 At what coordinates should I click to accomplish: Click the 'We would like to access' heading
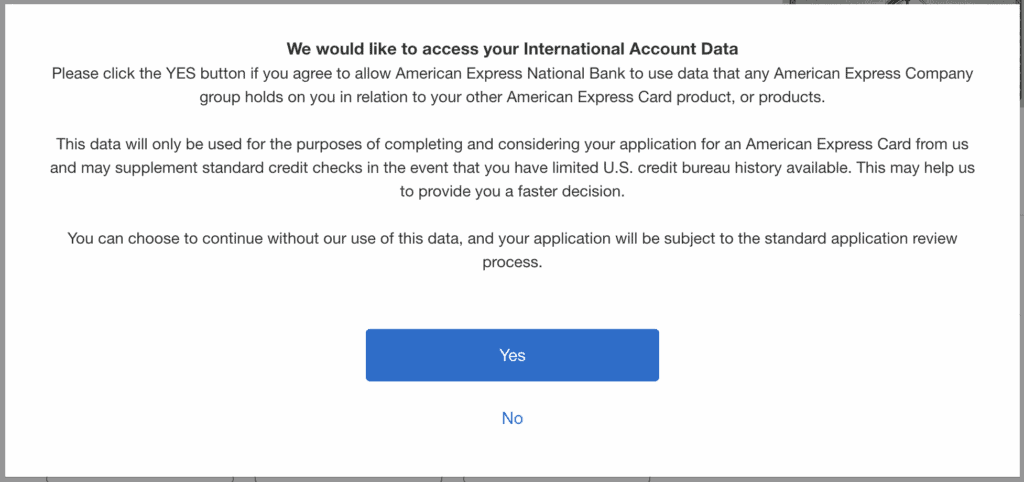512,48
